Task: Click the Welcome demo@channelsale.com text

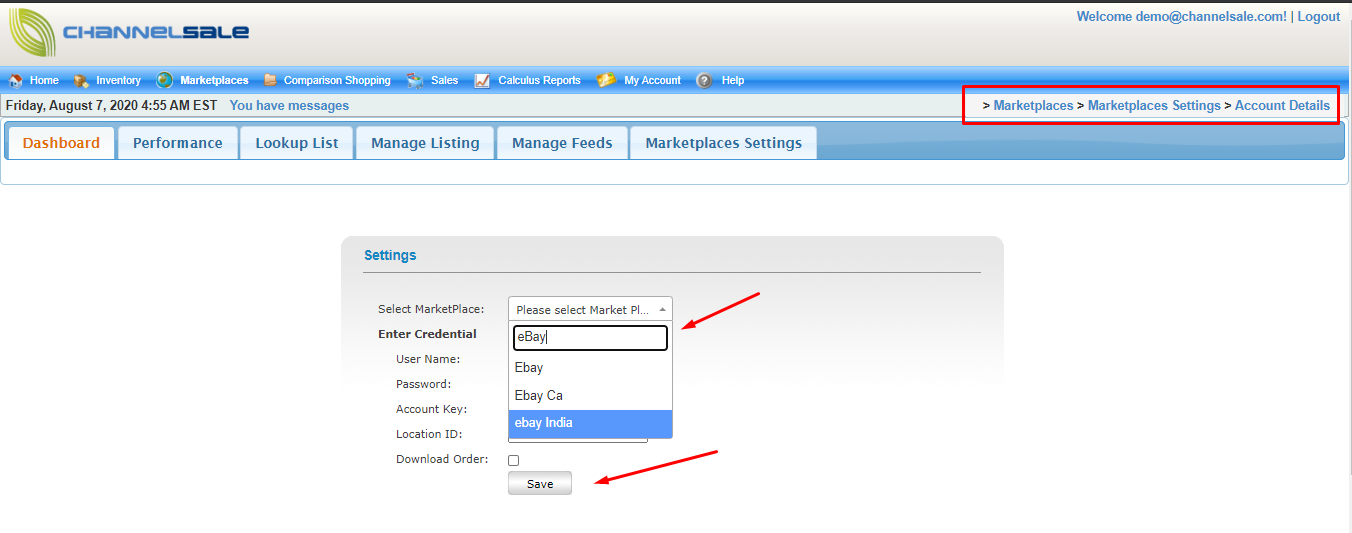Action: [1181, 17]
